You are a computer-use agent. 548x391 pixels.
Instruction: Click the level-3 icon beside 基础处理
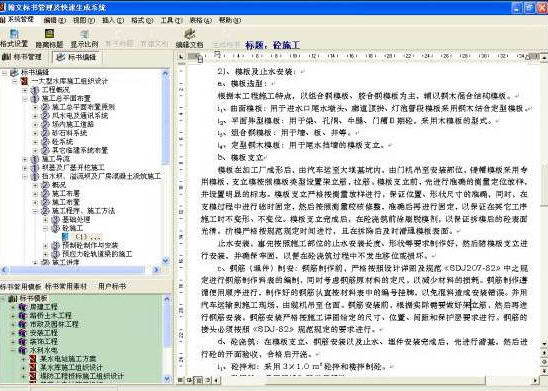[56, 219]
